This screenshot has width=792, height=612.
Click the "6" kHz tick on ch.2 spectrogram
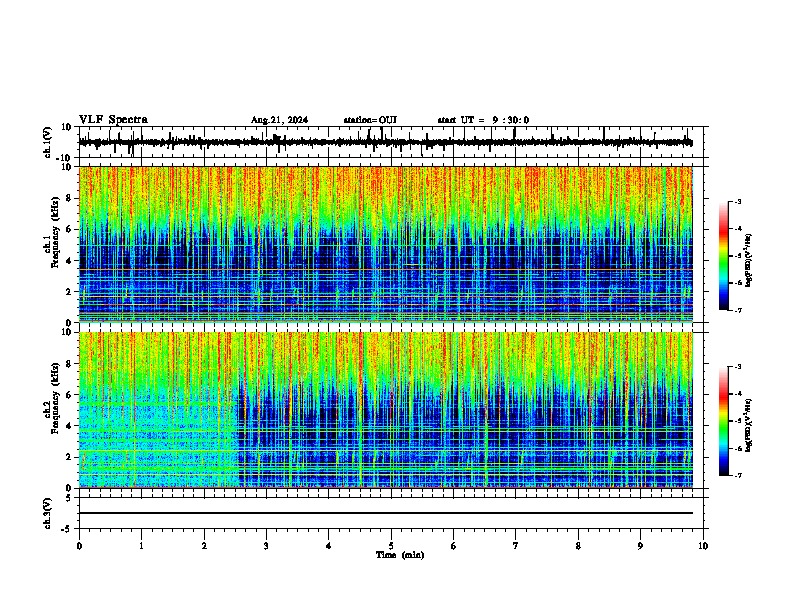coord(70,395)
